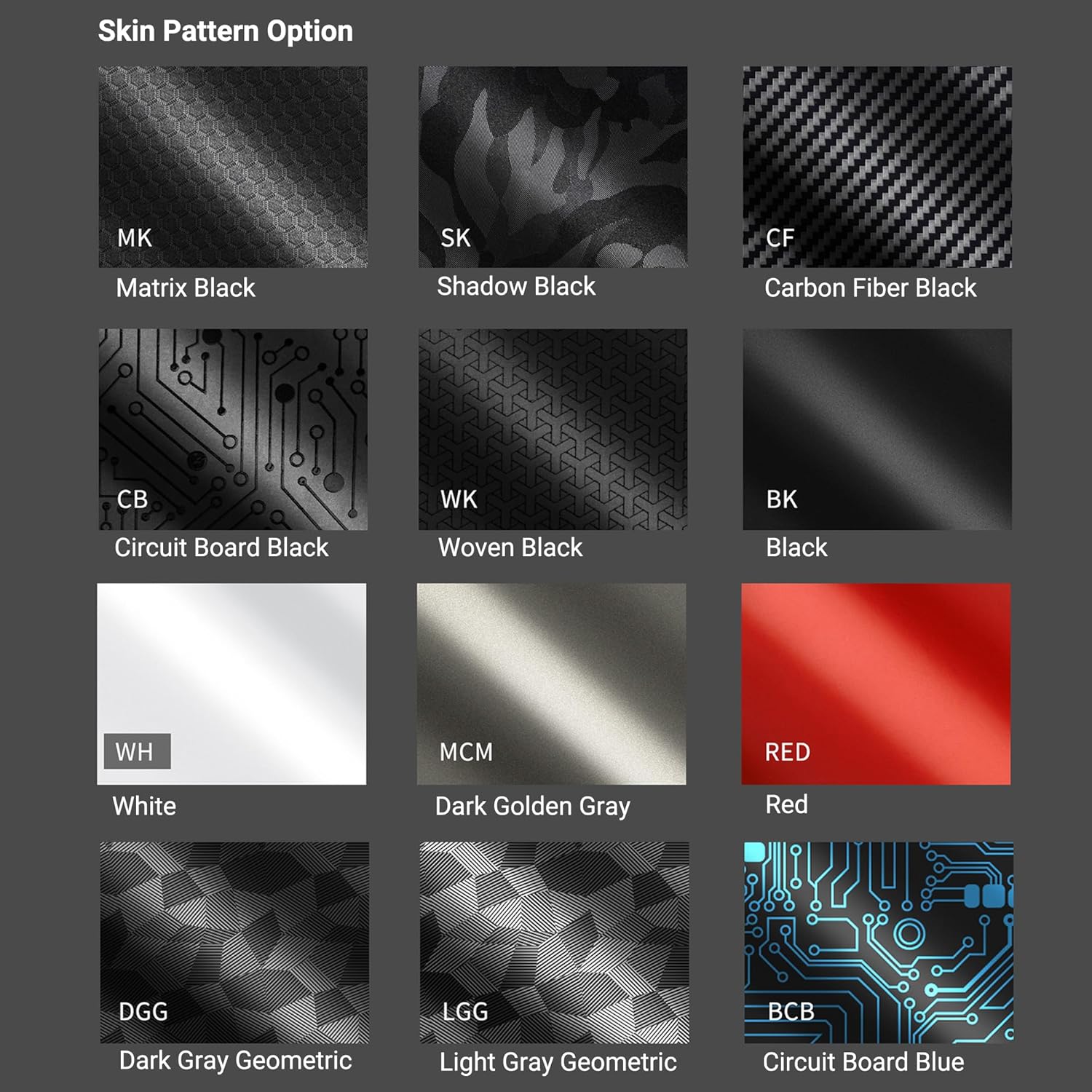Click the 'Skin Pattern Option' heading
1092x1092 pixels.
pos(226,31)
